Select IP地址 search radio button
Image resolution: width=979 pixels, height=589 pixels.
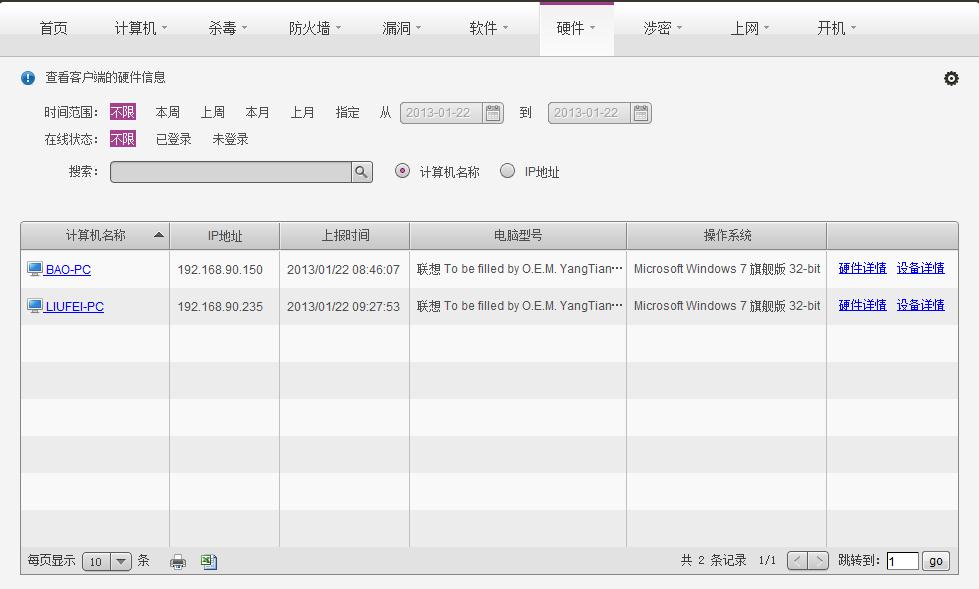(508, 171)
